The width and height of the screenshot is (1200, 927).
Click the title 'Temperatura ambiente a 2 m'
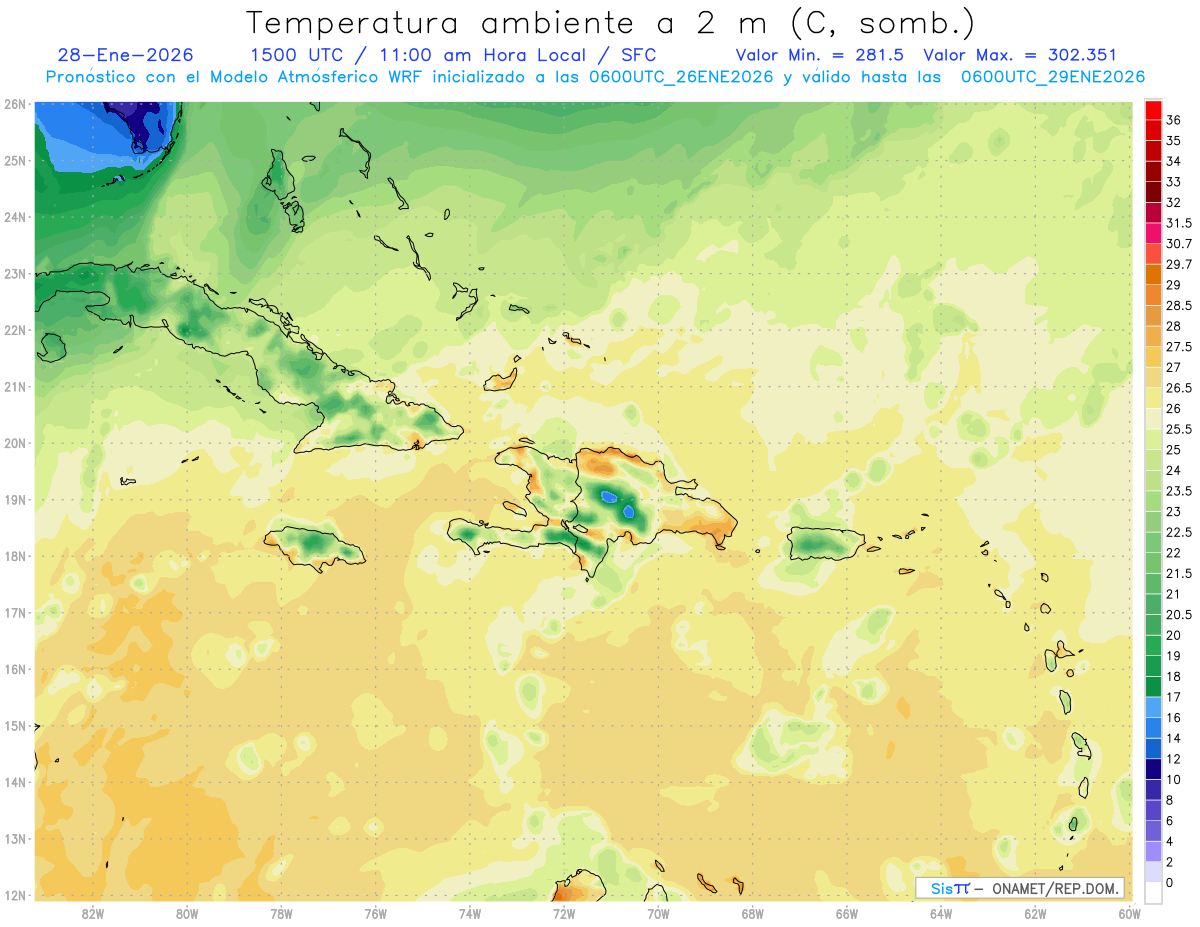tap(511, 22)
